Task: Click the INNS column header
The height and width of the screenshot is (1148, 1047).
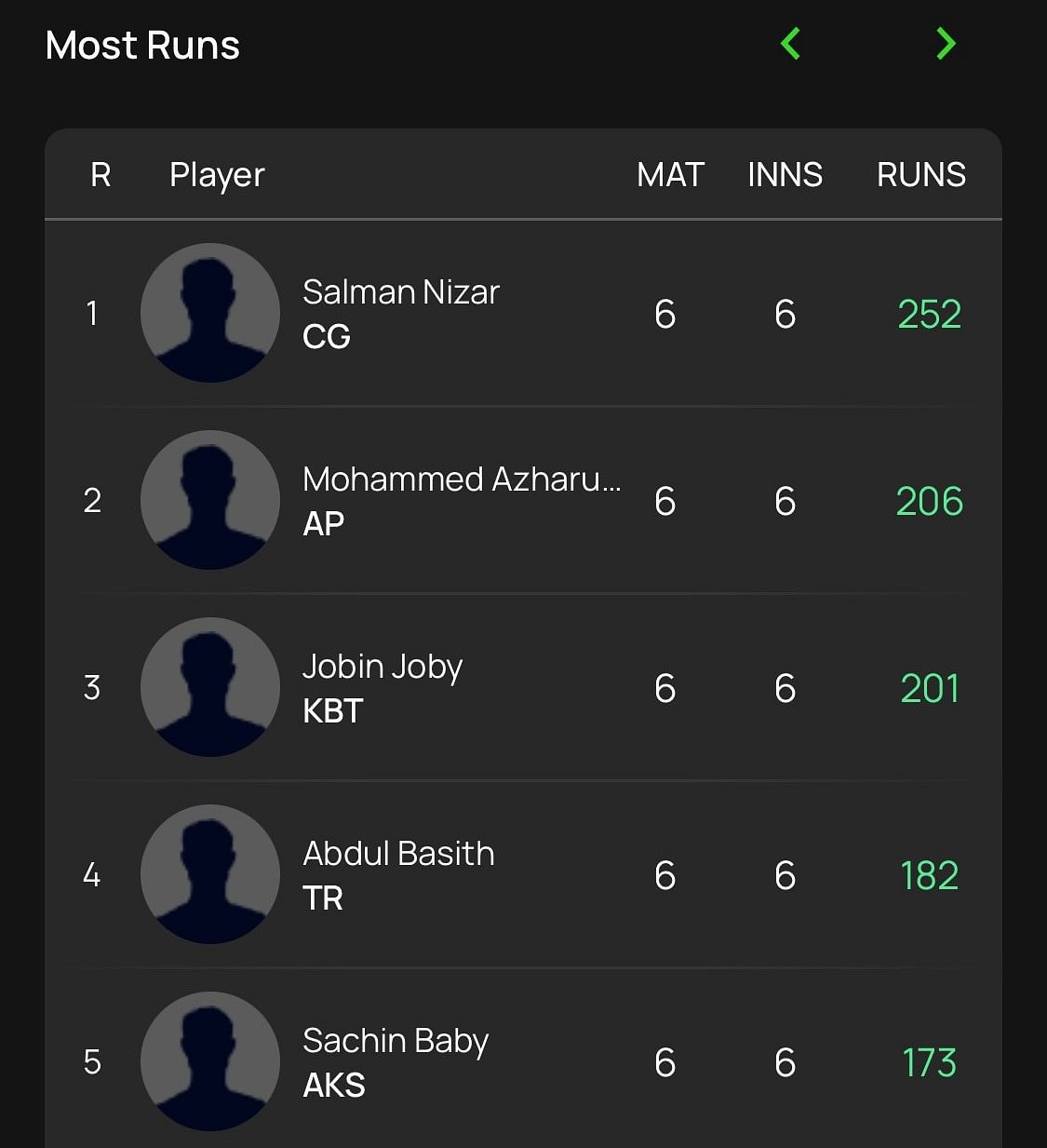Action: pyautogui.click(x=785, y=175)
